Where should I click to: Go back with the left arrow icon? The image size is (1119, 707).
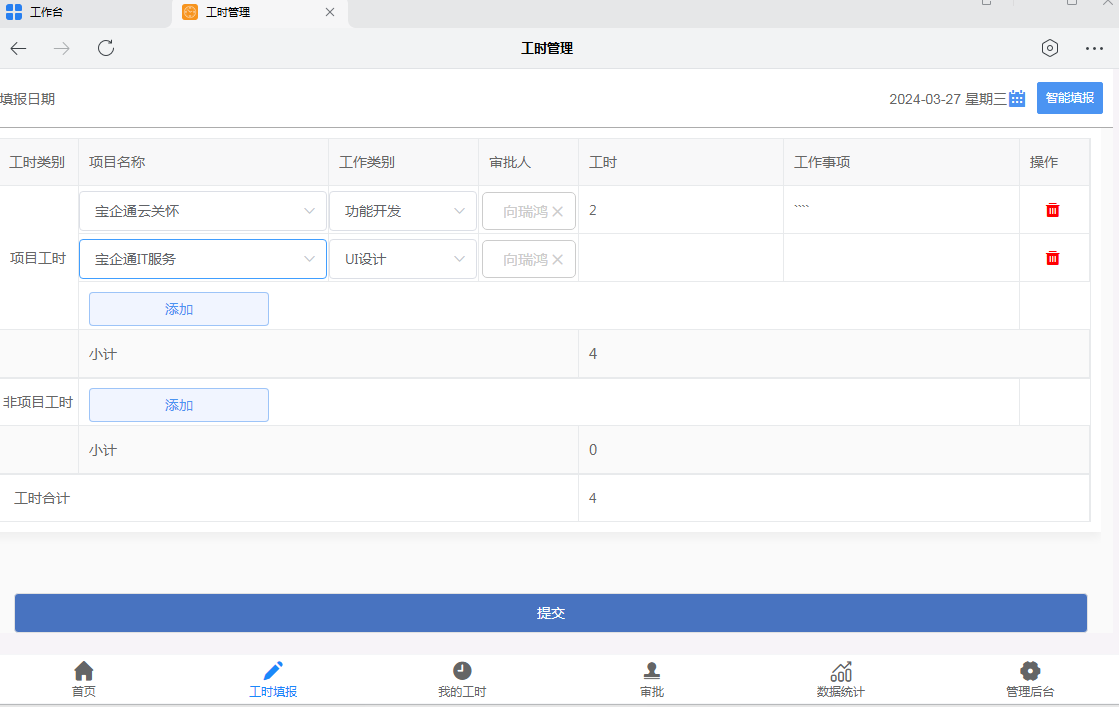click(19, 49)
